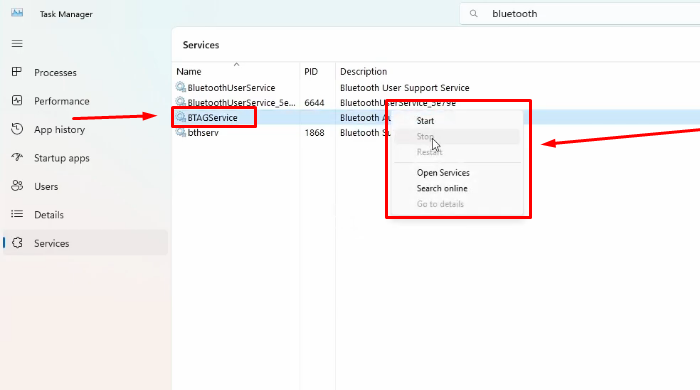Click the Services puzzle icon in sidebar
The image size is (700, 390).
click(17, 243)
